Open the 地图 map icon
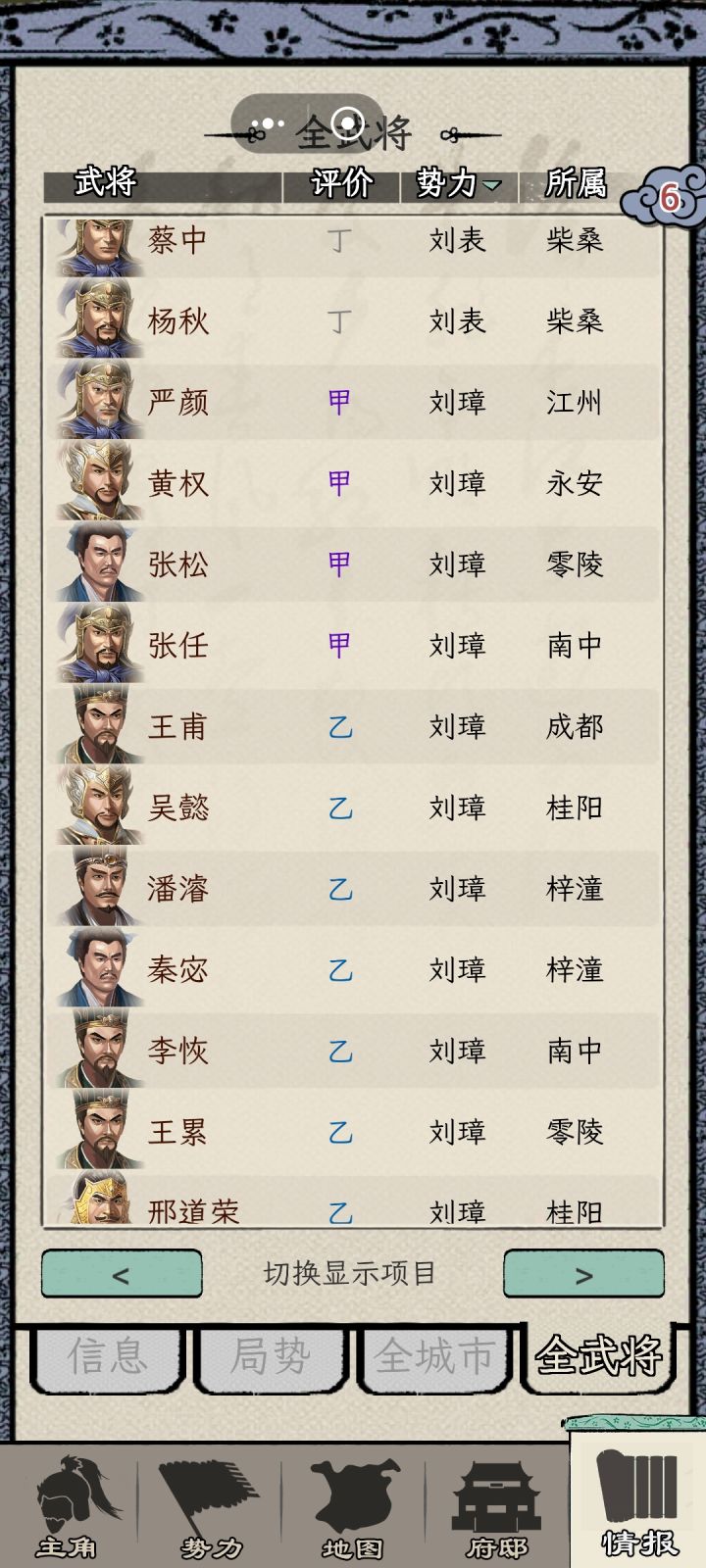Image resolution: width=706 pixels, height=1568 pixels. (353, 1506)
